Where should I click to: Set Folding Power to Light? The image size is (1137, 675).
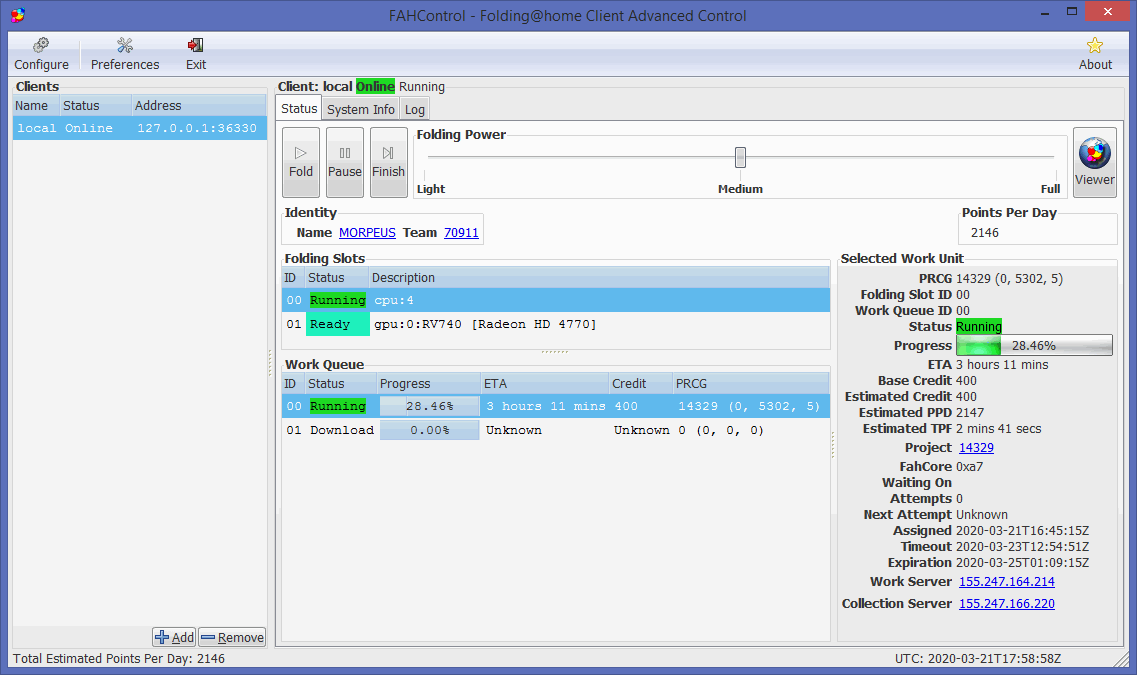(x=431, y=189)
